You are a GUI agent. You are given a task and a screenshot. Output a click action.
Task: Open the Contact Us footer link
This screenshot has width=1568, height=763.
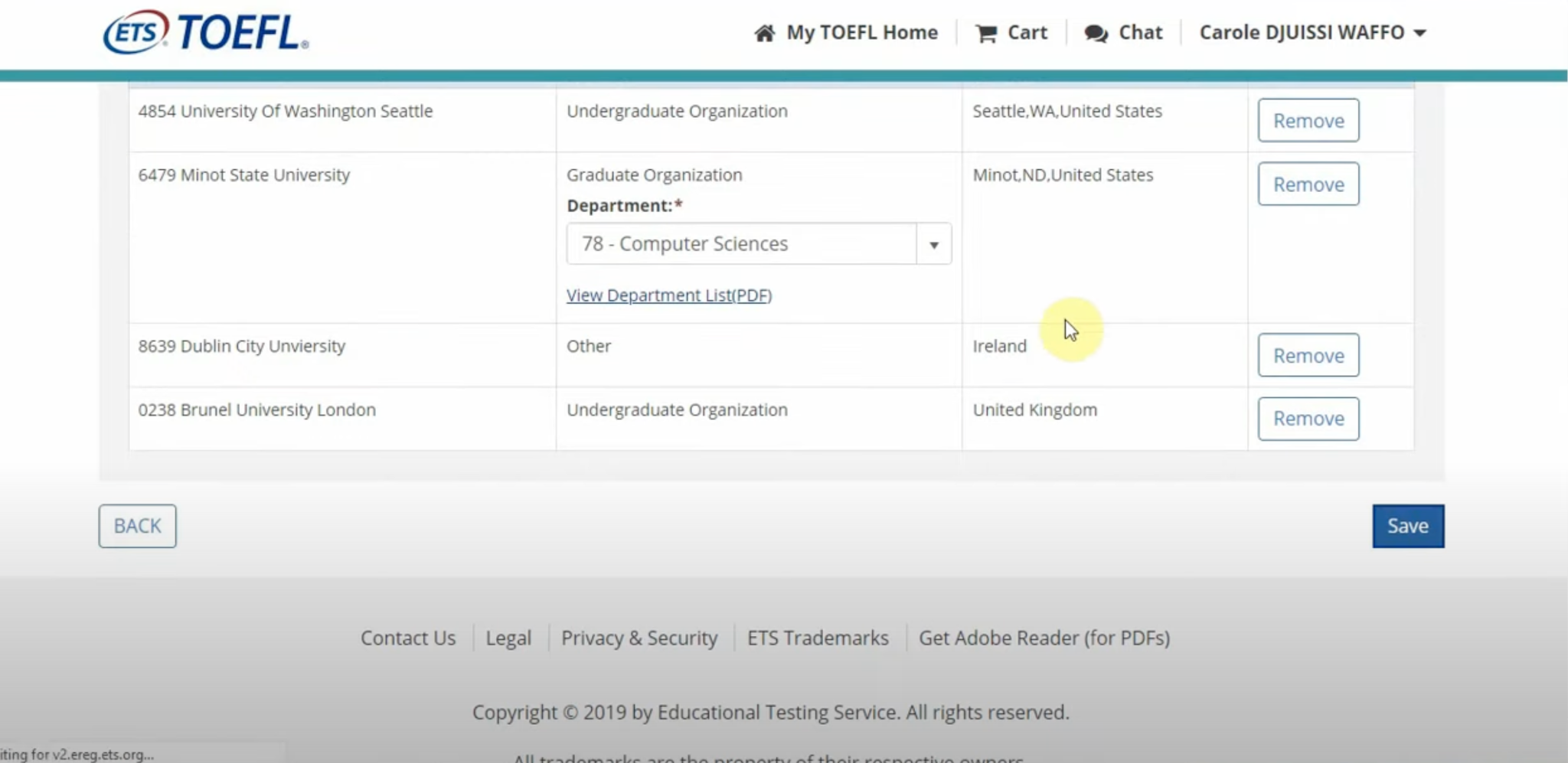pos(407,638)
